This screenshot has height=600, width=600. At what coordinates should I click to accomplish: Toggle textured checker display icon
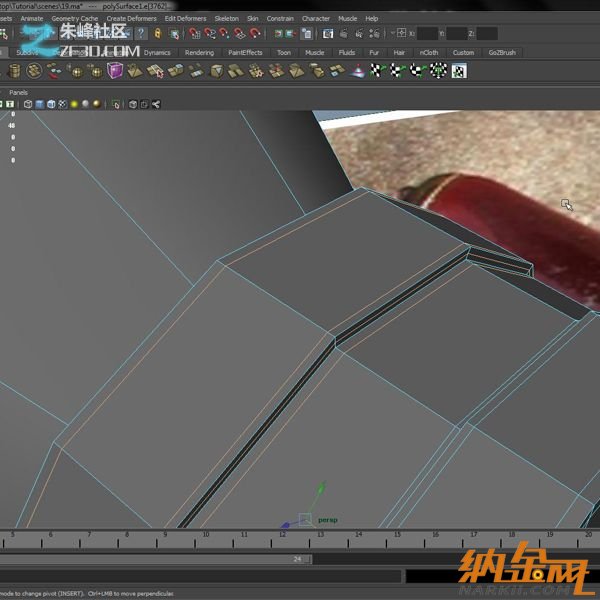pyautogui.click(x=62, y=104)
